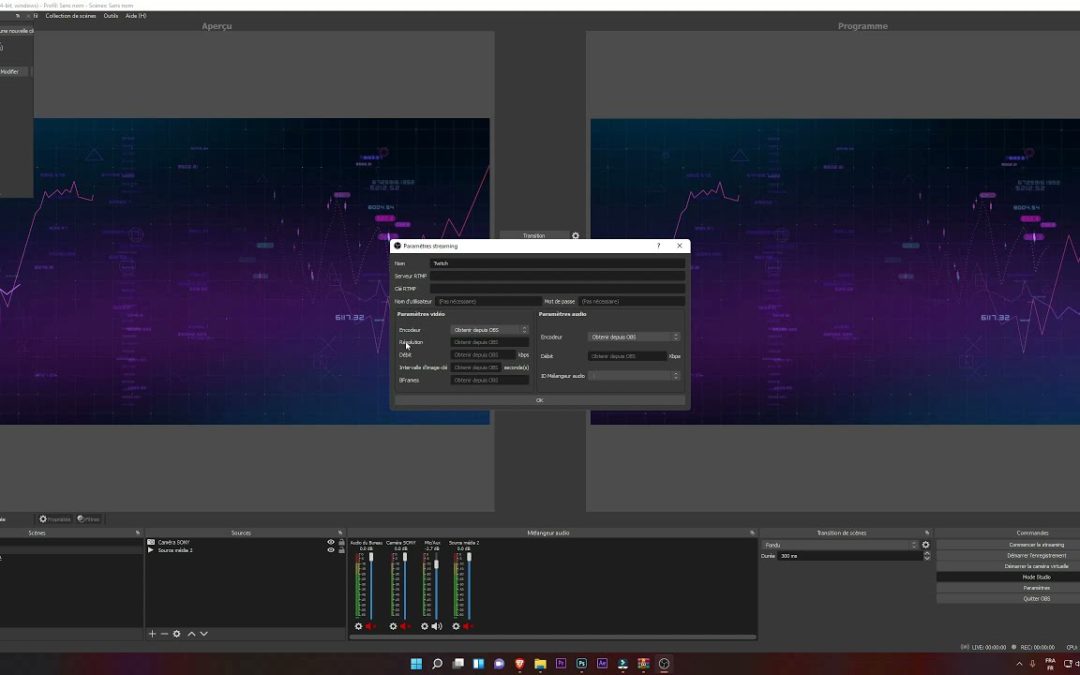Click the Source média 2 gear in audio mixer
This screenshot has width=1080, height=675.
456,626
